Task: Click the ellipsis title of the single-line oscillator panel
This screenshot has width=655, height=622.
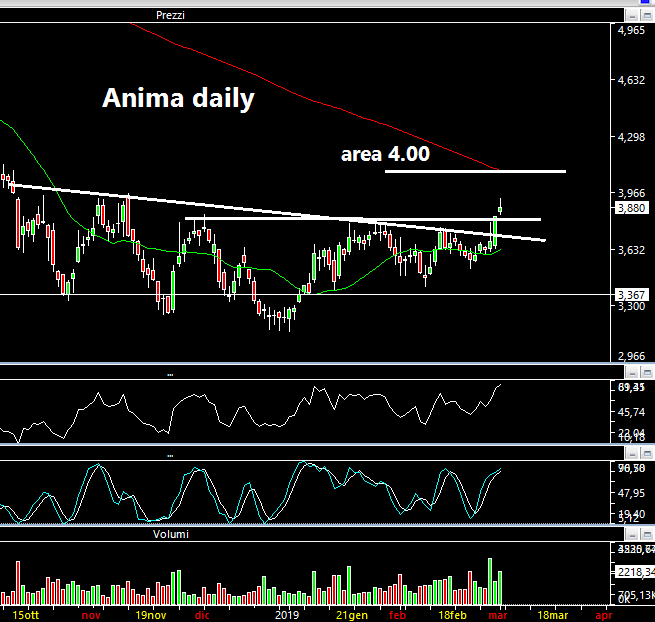Action: pos(170,375)
